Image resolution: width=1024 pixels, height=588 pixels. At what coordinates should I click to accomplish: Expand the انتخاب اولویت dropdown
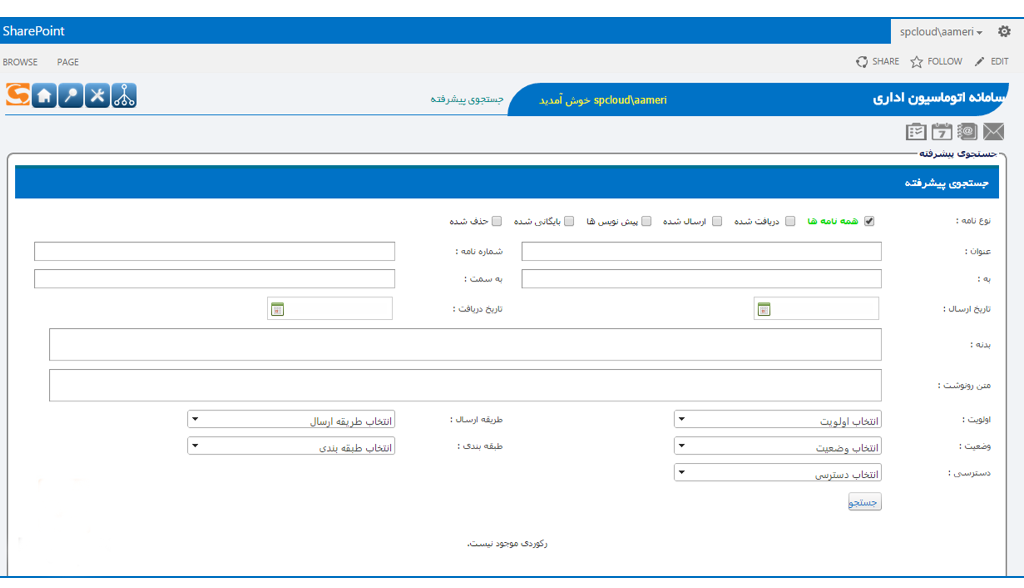tap(777, 420)
